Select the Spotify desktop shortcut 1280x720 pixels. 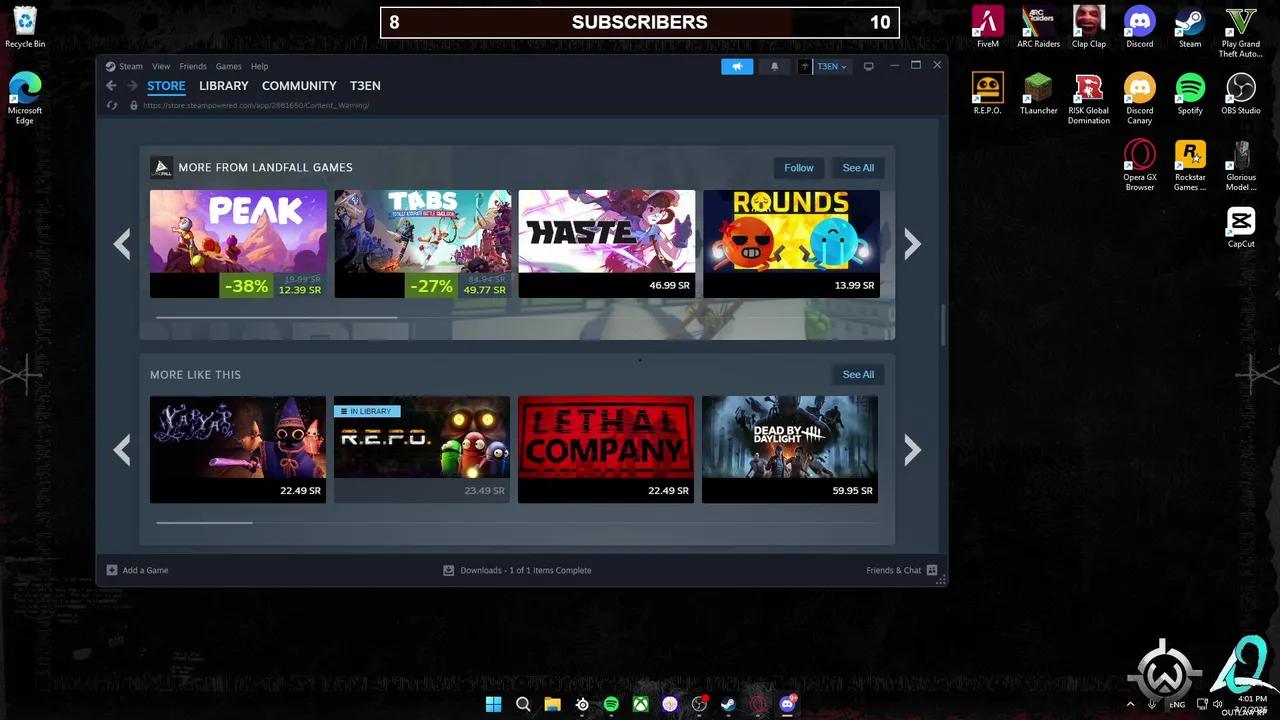click(x=1190, y=95)
